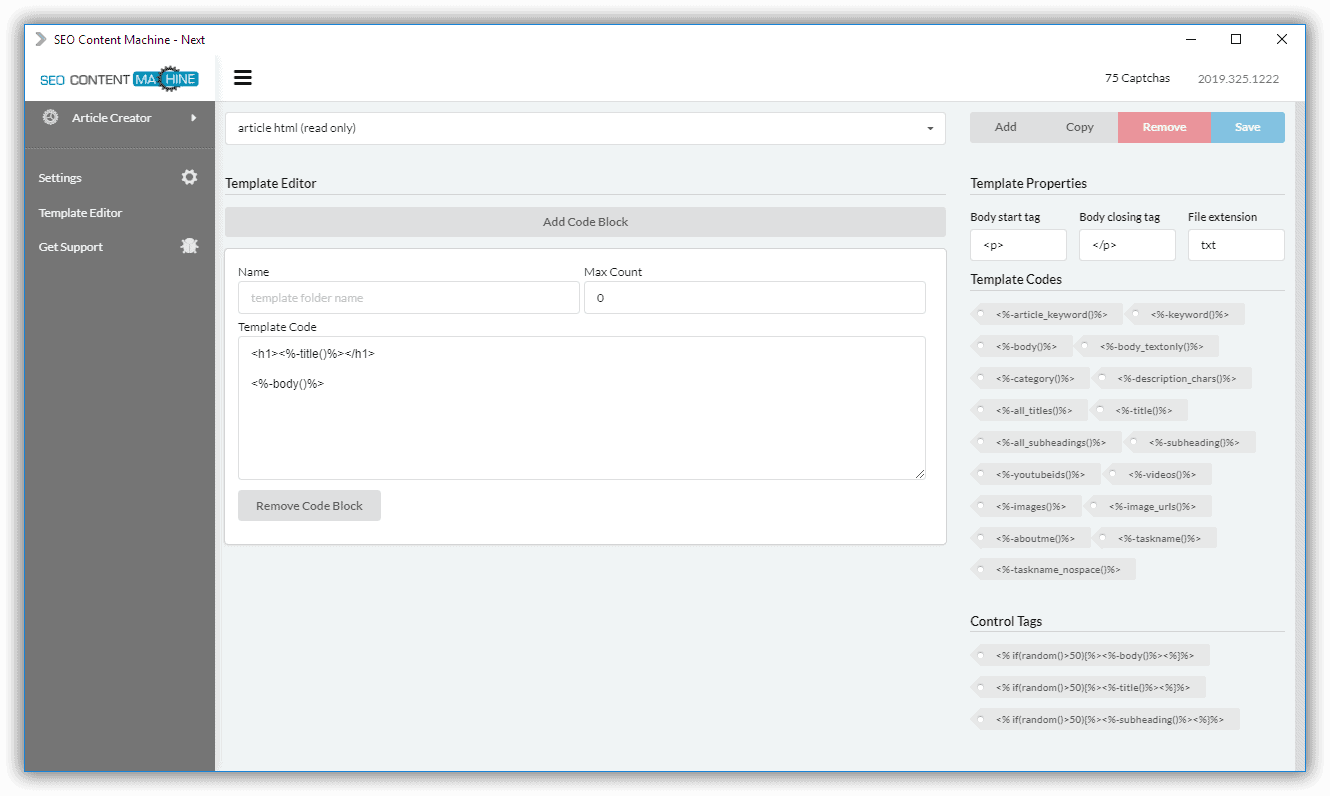
Task: Insert the <%-subheading()%> template code tag
Action: (x=1191, y=443)
